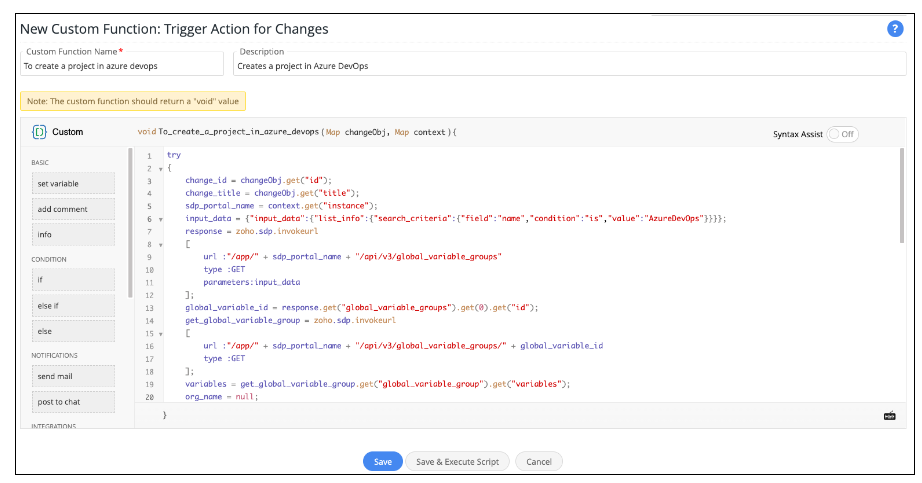Click the 'try' keyword on line 1
This screenshot has height=483, width=922.
[x=173, y=155]
